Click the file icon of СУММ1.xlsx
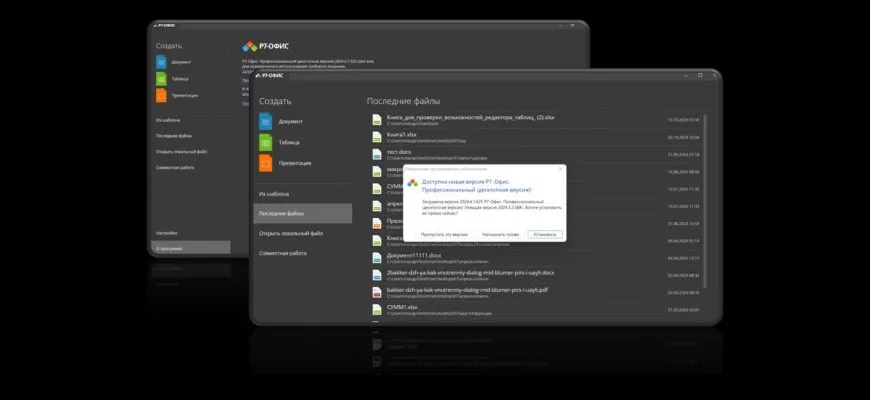The height and width of the screenshot is (400, 870). (377, 309)
